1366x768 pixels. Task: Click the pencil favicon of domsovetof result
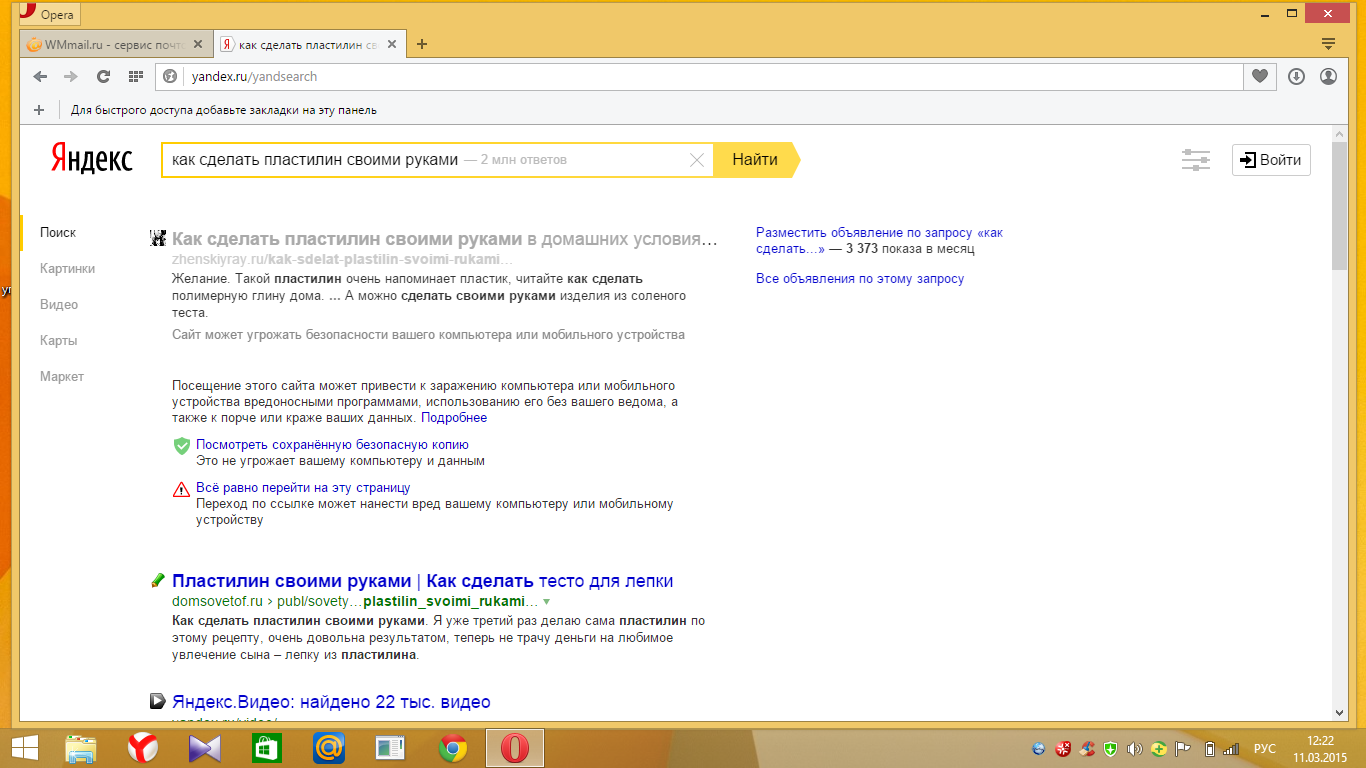pos(157,580)
